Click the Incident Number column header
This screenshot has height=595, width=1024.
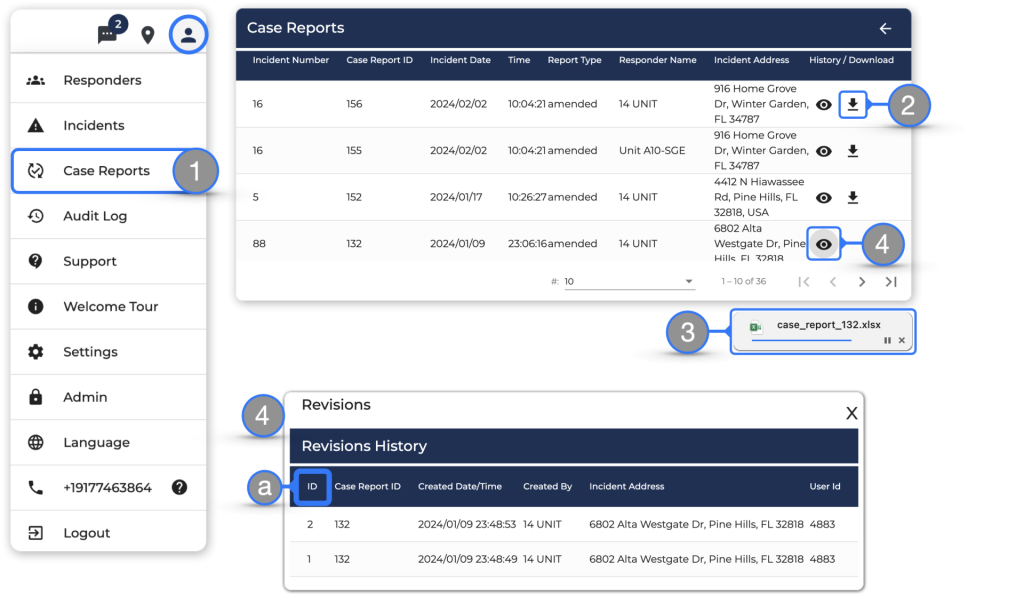tap(291, 60)
